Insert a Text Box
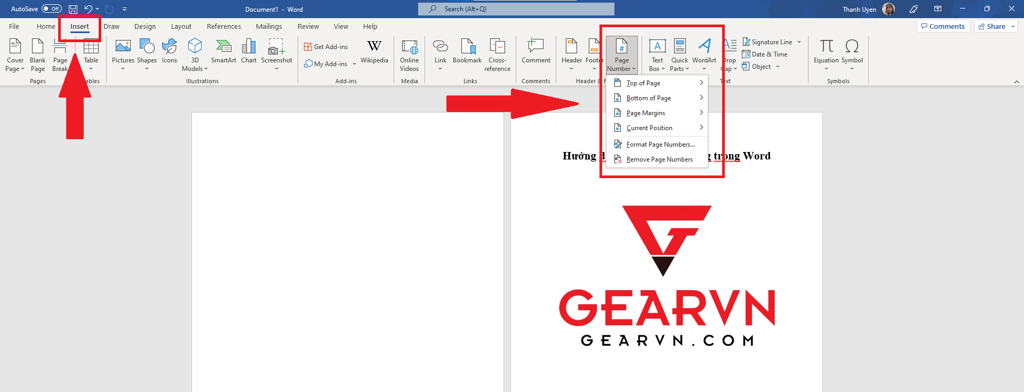This screenshot has width=1024, height=392. click(x=657, y=55)
